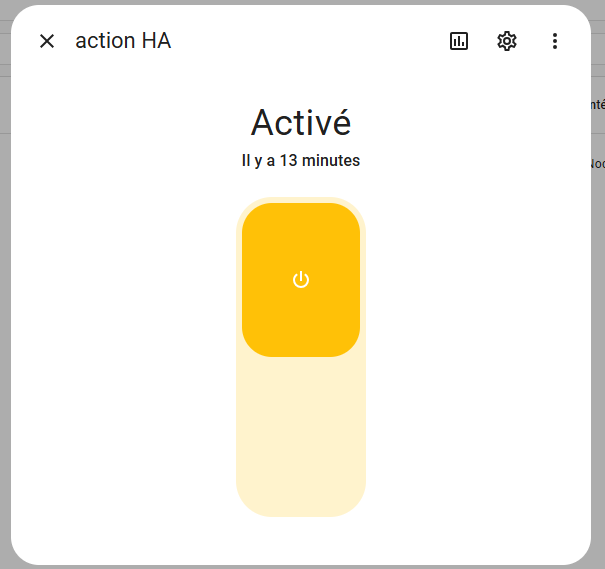Click dimmed backdrop left of the dialog
The height and width of the screenshot is (569, 605).
pos(5,300)
